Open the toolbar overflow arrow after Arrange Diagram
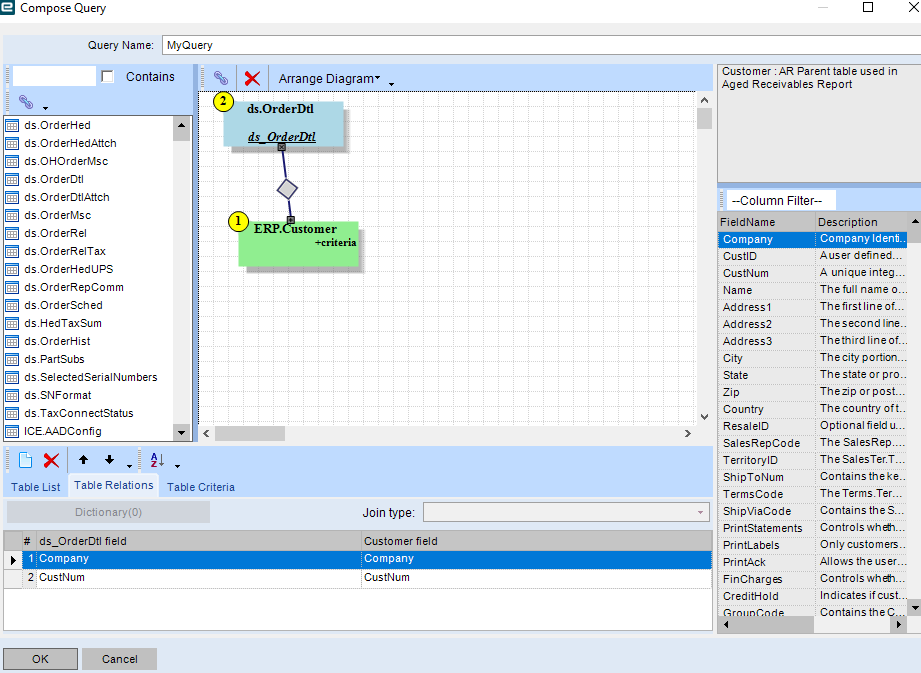 click(391, 85)
